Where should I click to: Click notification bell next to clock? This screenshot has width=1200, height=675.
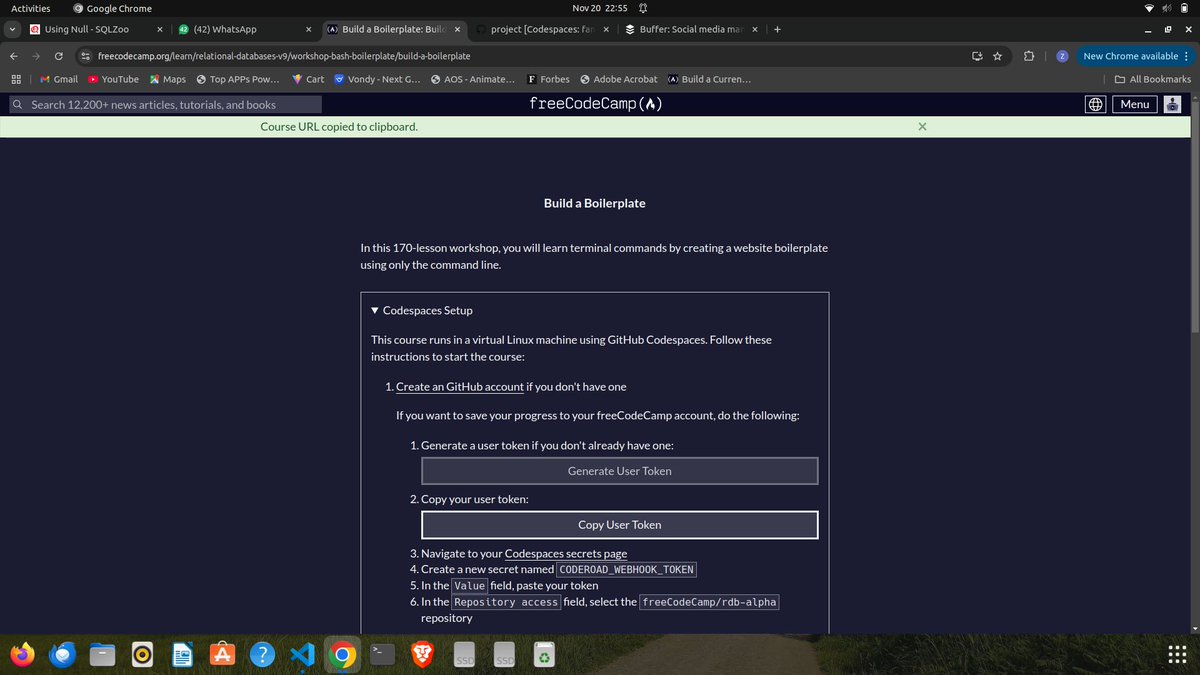[642, 8]
